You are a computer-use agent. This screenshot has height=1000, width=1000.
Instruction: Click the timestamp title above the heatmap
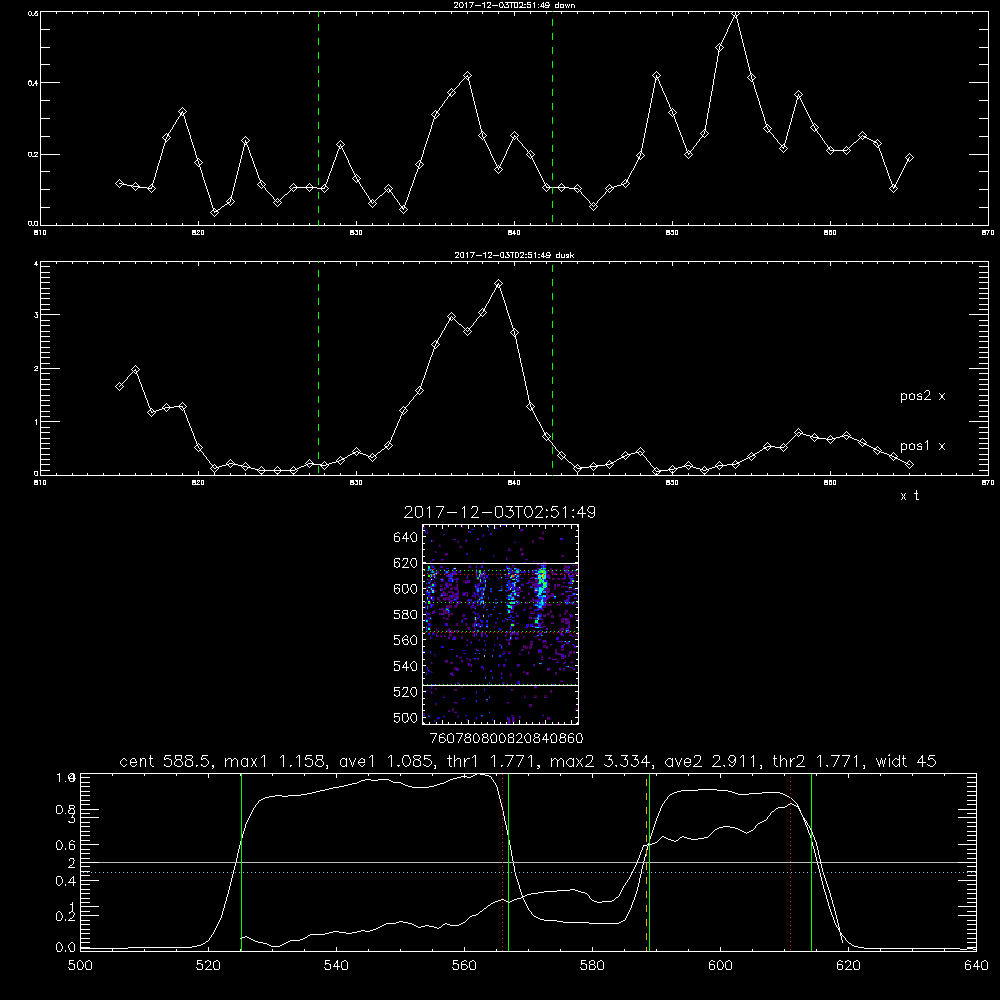coord(500,512)
